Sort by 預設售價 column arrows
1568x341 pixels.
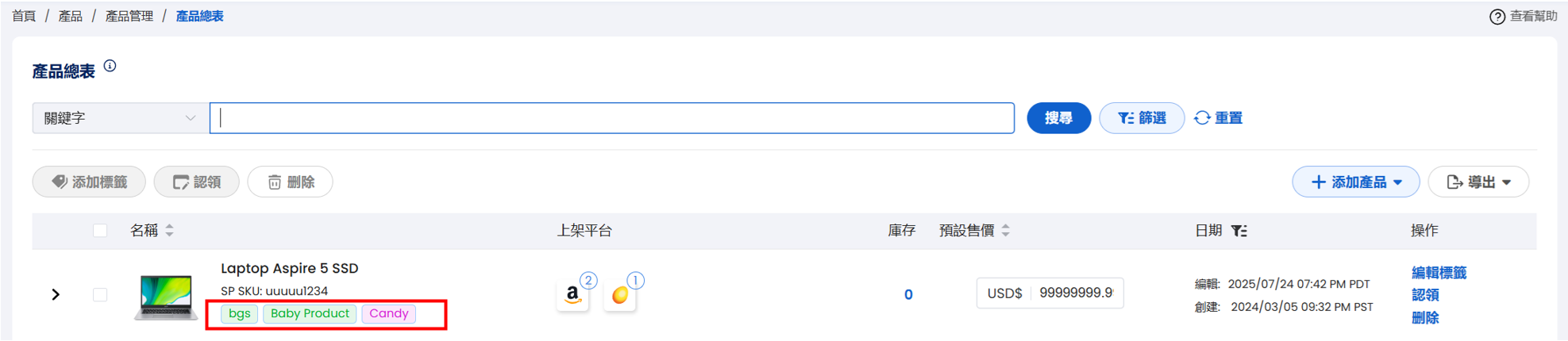(1005, 231)
